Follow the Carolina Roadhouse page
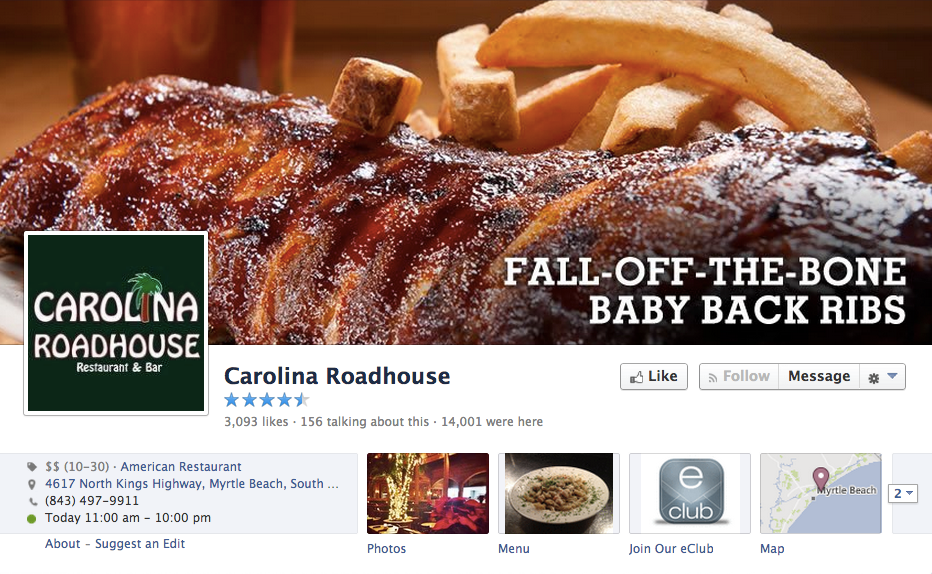Screen dimensions: 932x574 click(x=739, y=377)
